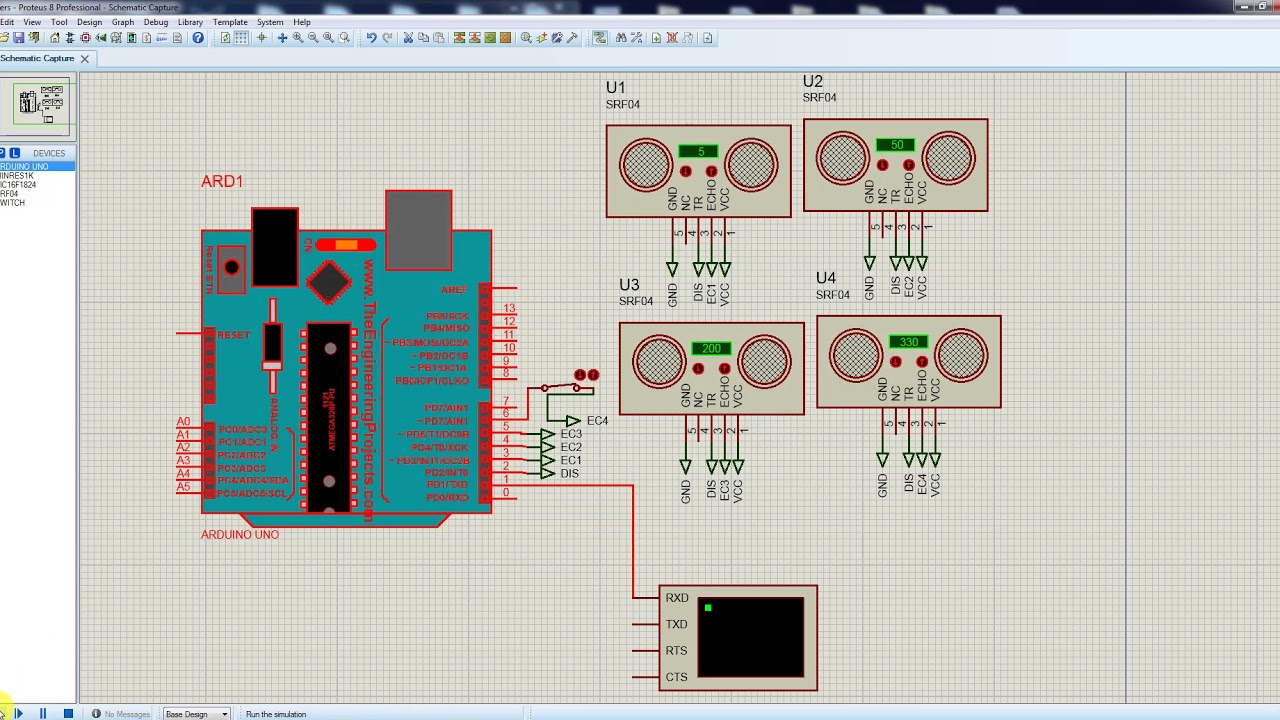
Task: Click the EC4 terminal label
Action: pyautogui.click(x=597, y=421)
